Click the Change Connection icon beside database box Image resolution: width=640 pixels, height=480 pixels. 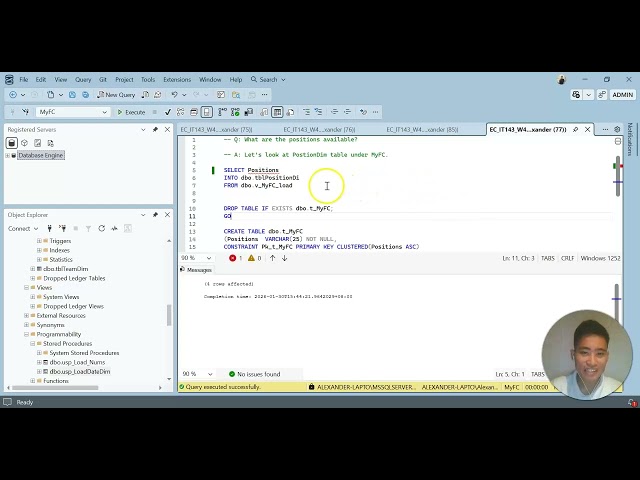[25, 112]
